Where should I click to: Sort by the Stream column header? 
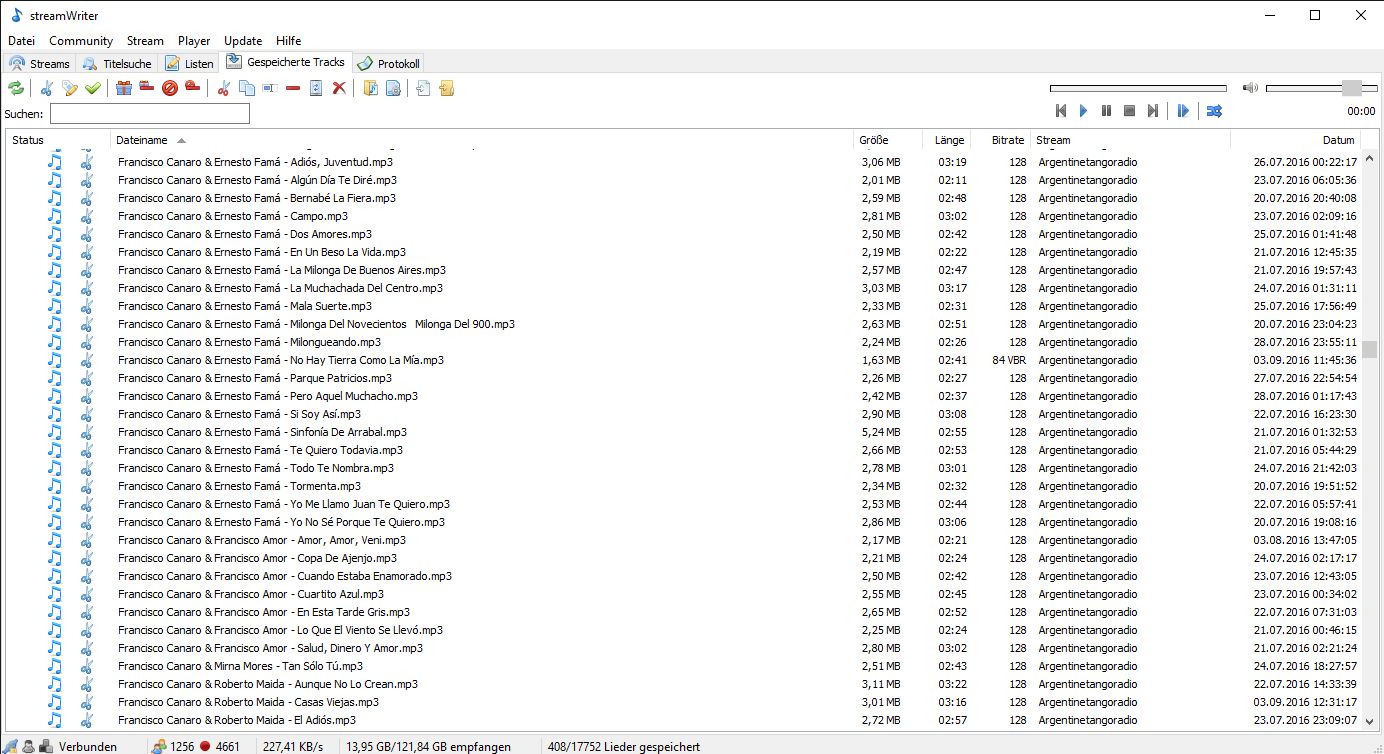[1130, 140]
